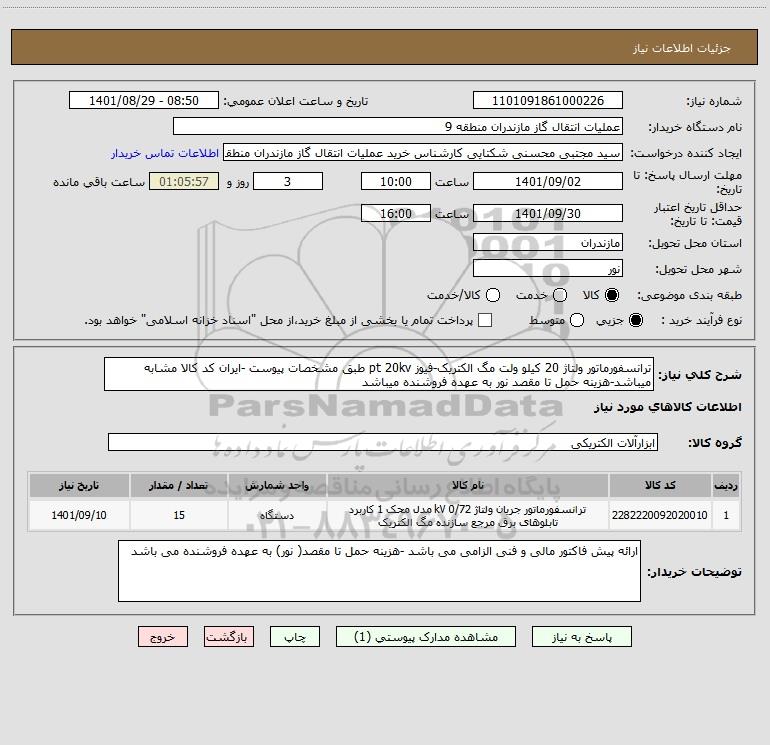Click the واحد شمارش column header
The image size is (770, 745).
277,486
